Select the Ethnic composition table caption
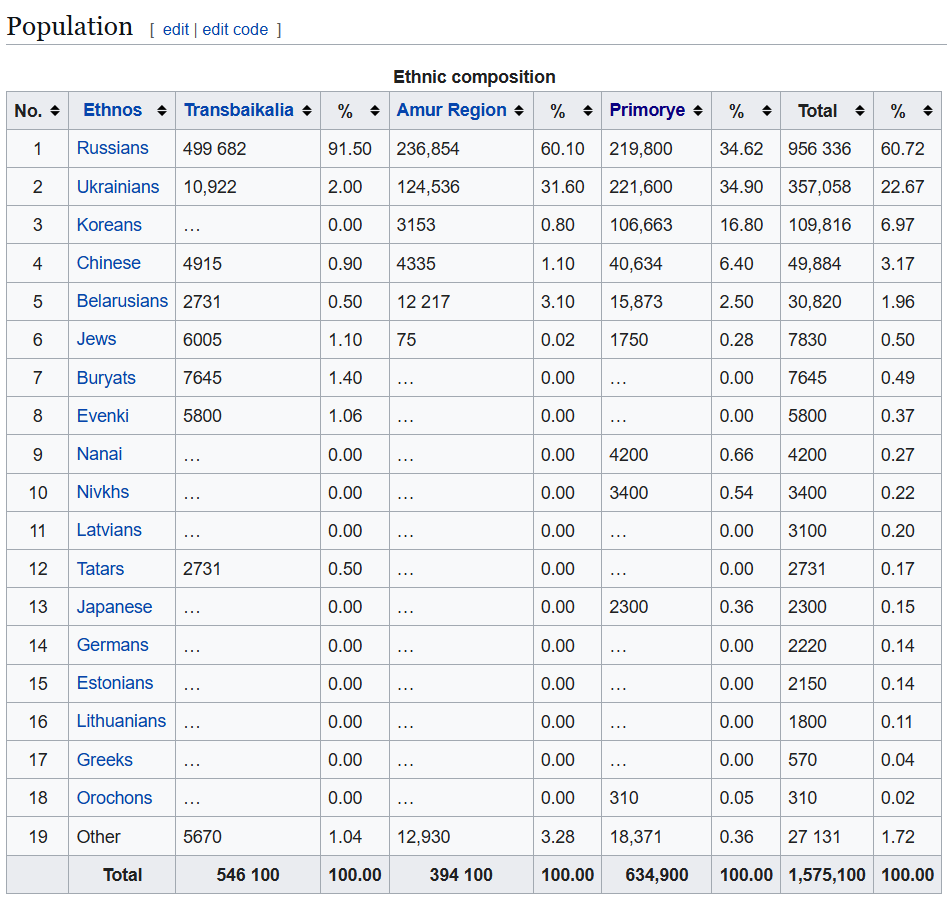 tap(474, 77)
